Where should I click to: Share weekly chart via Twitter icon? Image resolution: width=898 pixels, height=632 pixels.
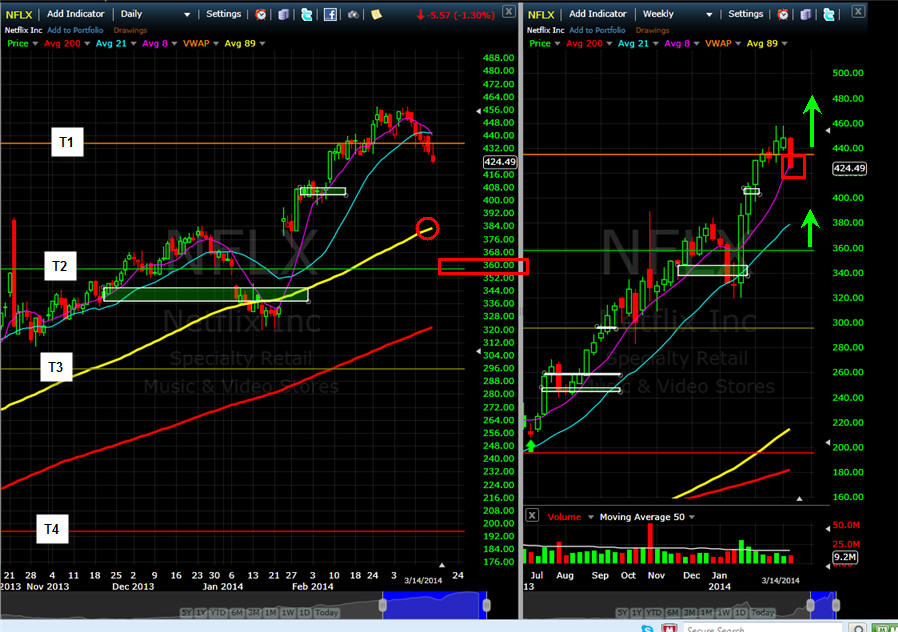(x=829, y=14)
